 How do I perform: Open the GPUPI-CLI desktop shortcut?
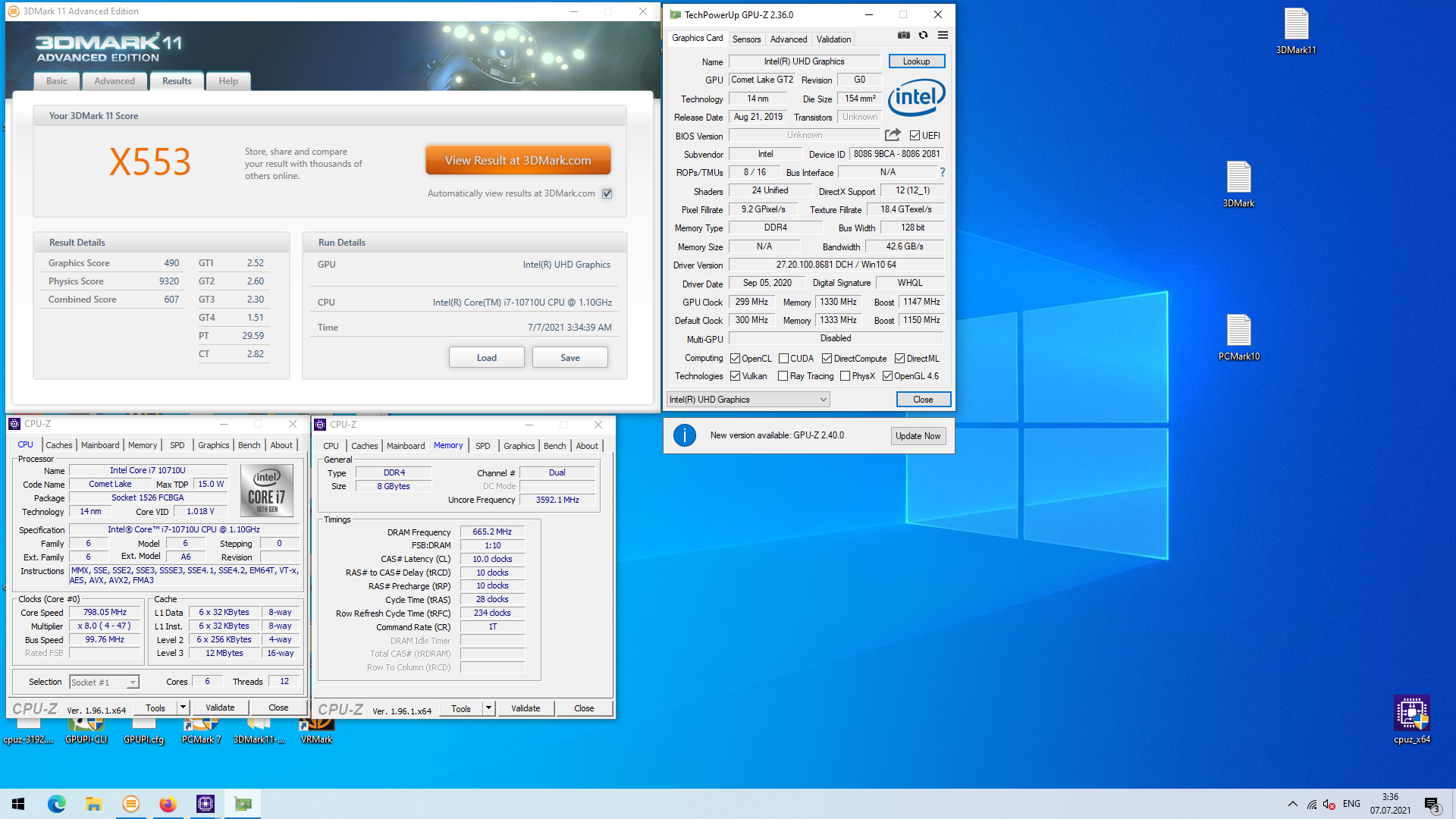click(x=86, y=733)
